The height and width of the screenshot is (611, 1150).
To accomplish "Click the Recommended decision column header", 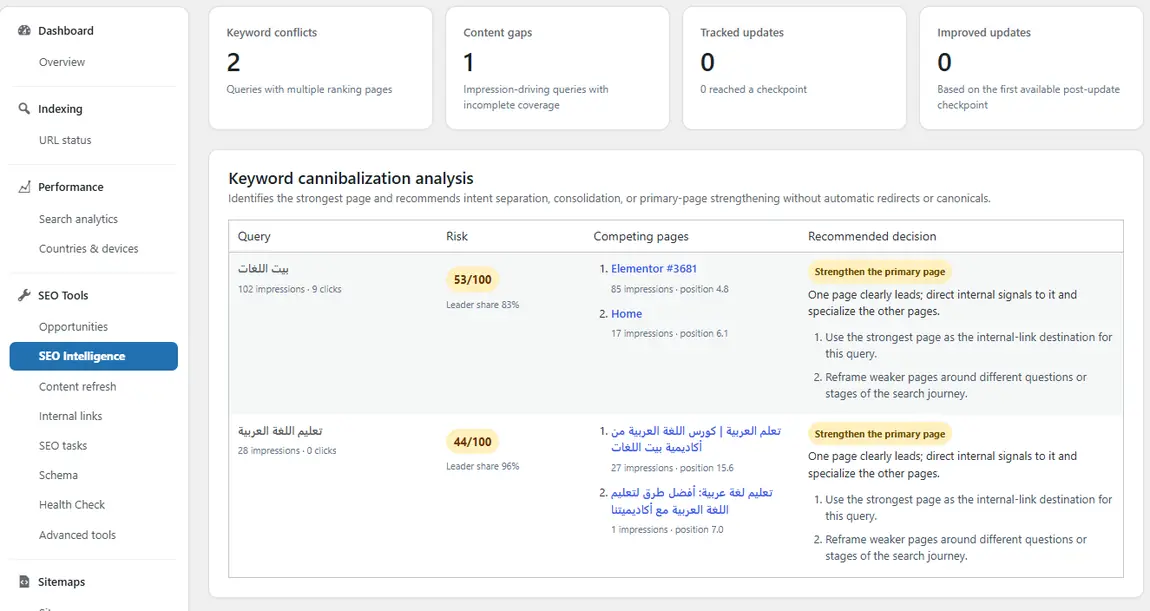I will tap(872, 236).
